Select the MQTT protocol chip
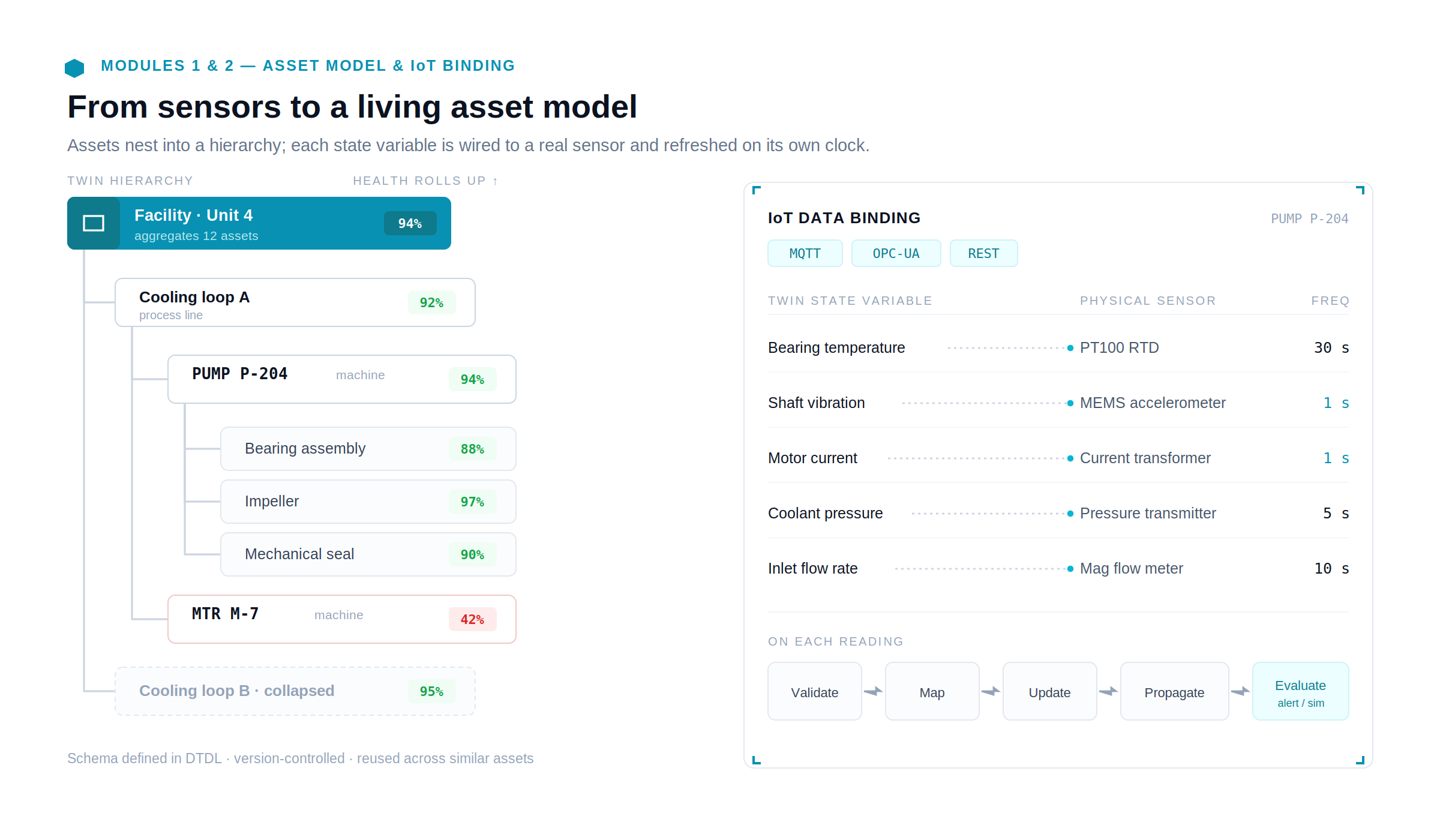1440x840 pixels. [x=805, y=253]
